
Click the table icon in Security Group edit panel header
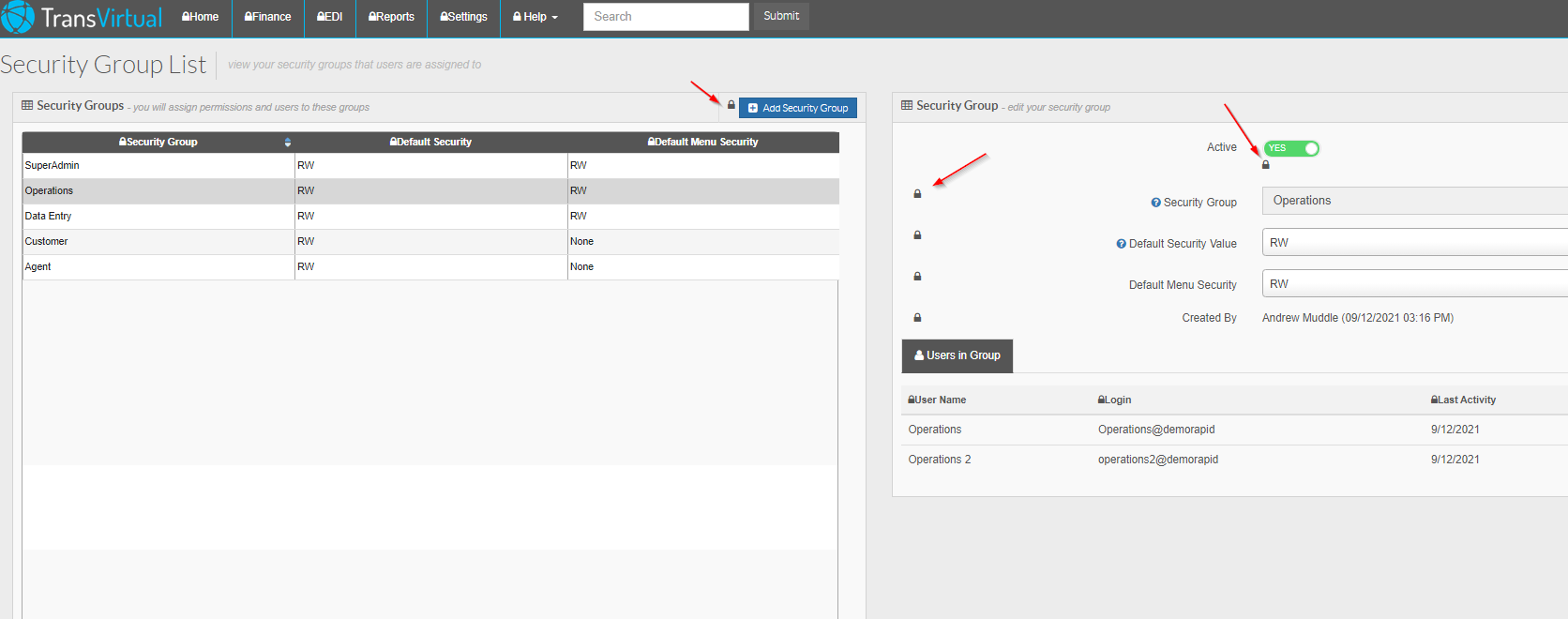click(x=907, y=106)
